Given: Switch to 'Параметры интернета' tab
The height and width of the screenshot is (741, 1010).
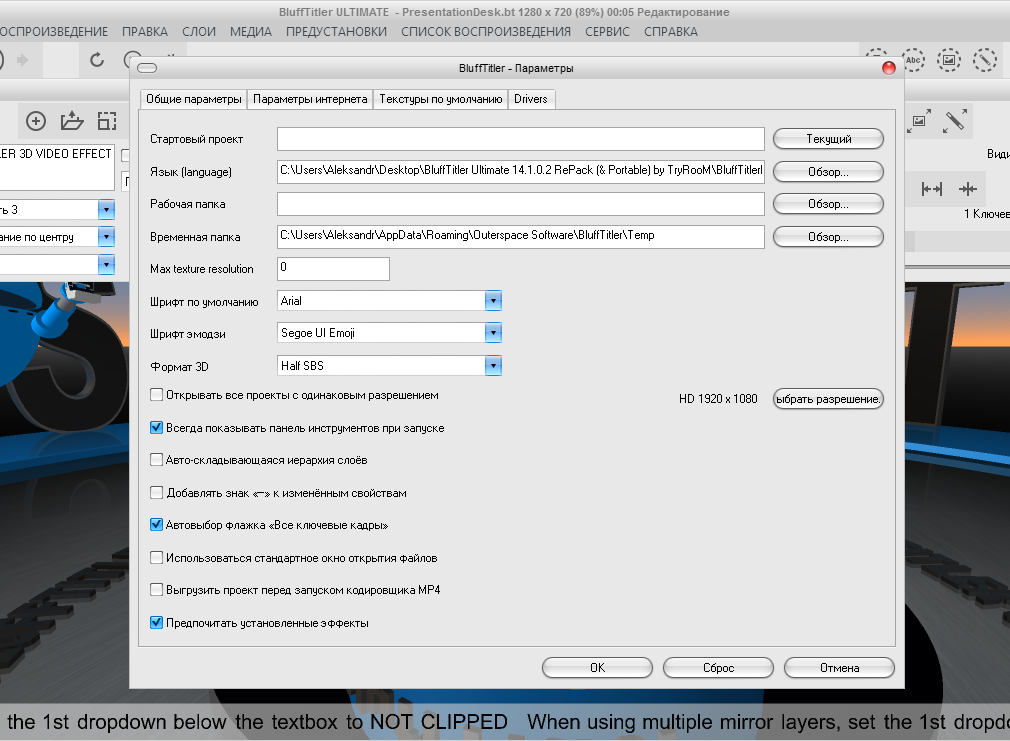Looking at the screenshot, I should (310, 99).
